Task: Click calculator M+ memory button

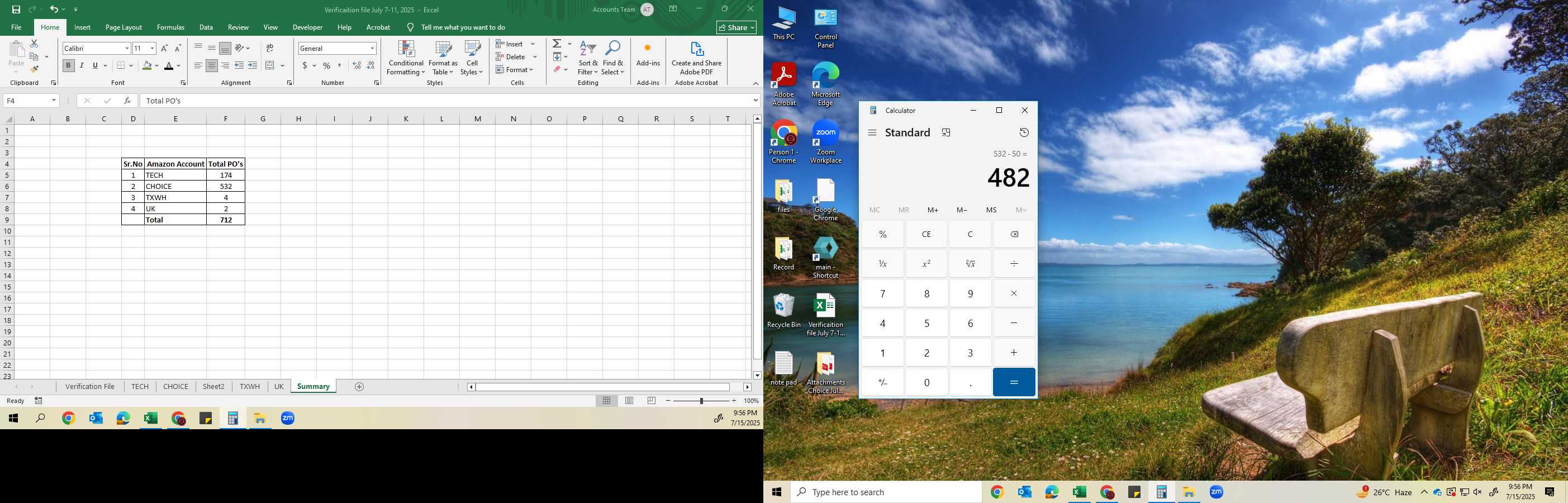Action: (933, 210)
